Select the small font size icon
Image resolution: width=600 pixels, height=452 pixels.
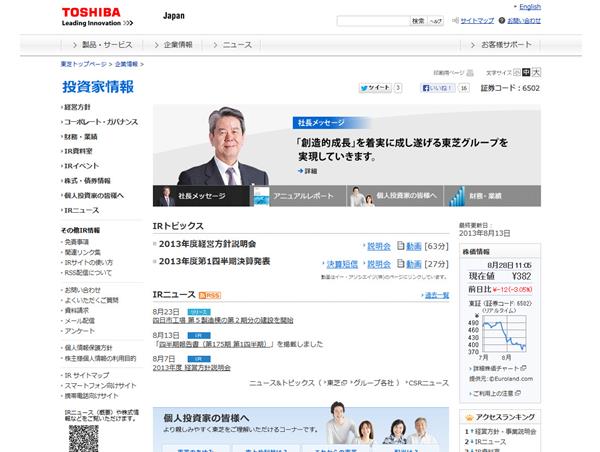517,72
